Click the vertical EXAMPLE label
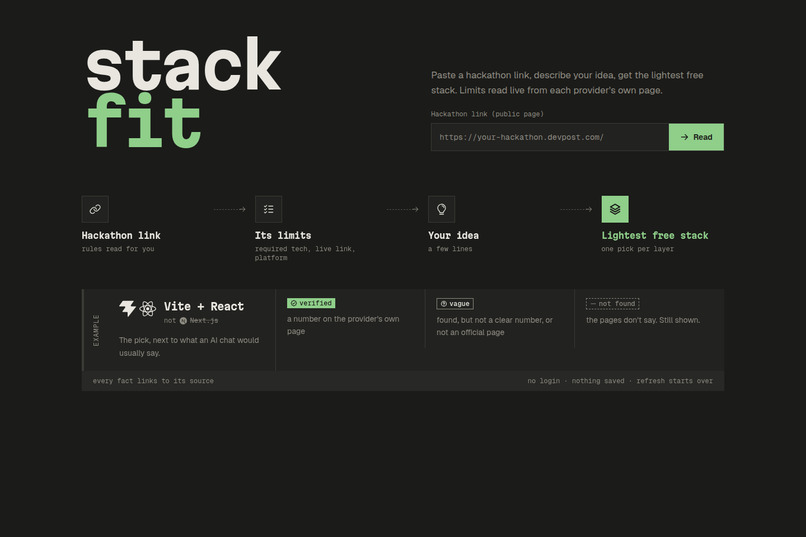Viewport: 806px width, 537px height. pos(96,330)
